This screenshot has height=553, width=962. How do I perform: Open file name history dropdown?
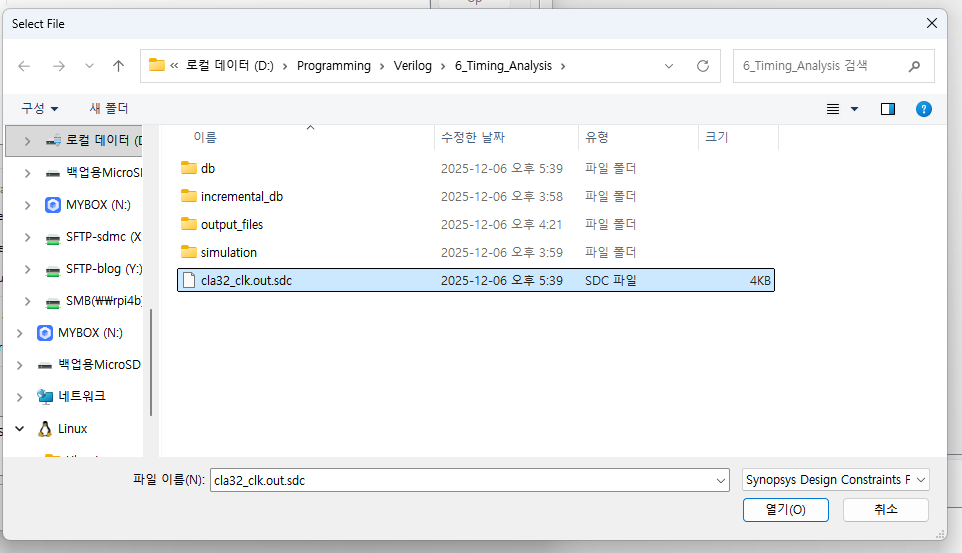pyautogui.click(x=721, y=480)
